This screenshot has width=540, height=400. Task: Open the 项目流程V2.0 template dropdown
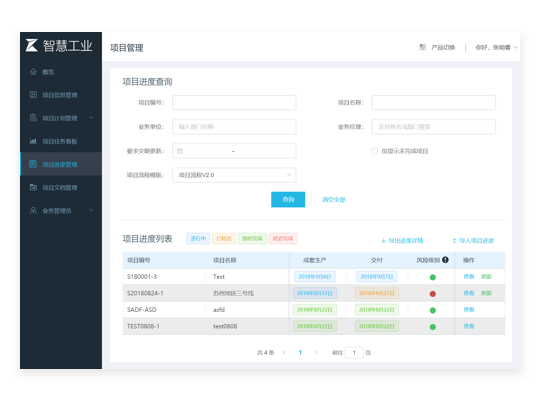tap(234, 175)
